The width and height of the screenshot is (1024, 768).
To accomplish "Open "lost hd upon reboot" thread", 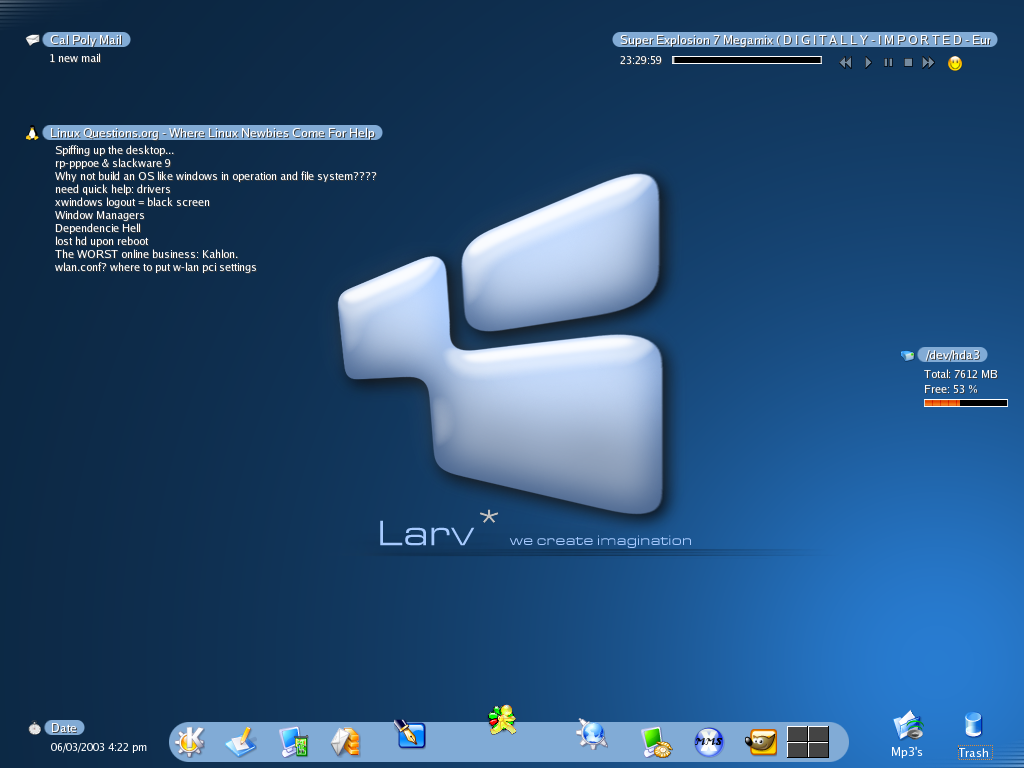I will tap(101, 242).
